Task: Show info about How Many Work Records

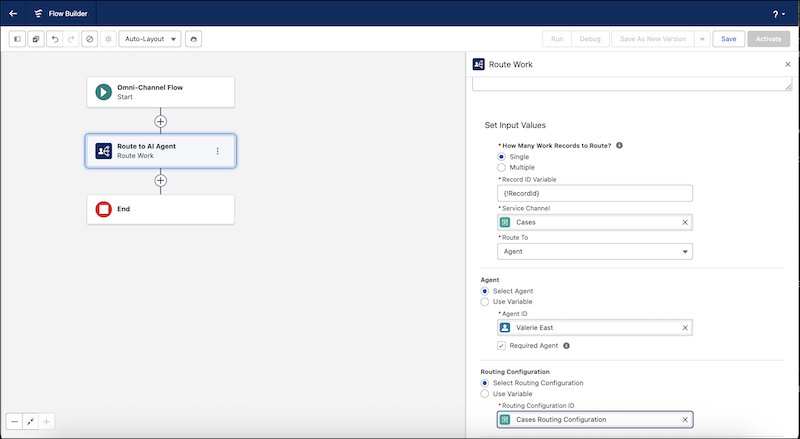Action: click(x=619, y=145)
